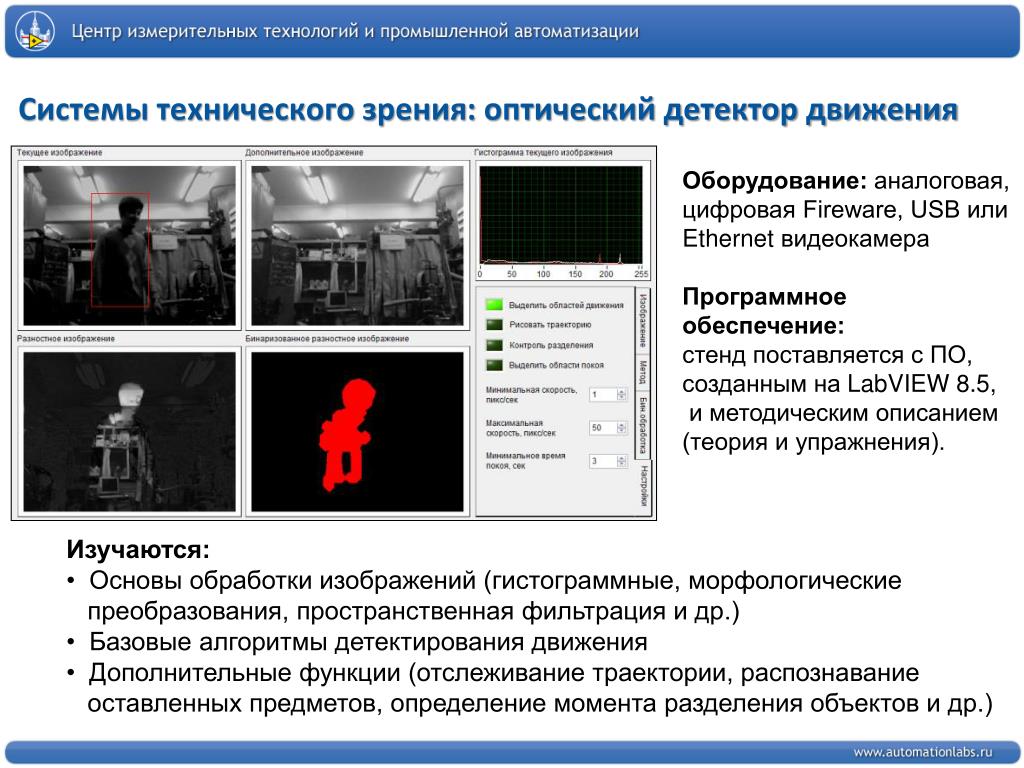Screen dimensions: 1024x768
Task: Click the red binarized silhouette image
Action: [357, 432]
